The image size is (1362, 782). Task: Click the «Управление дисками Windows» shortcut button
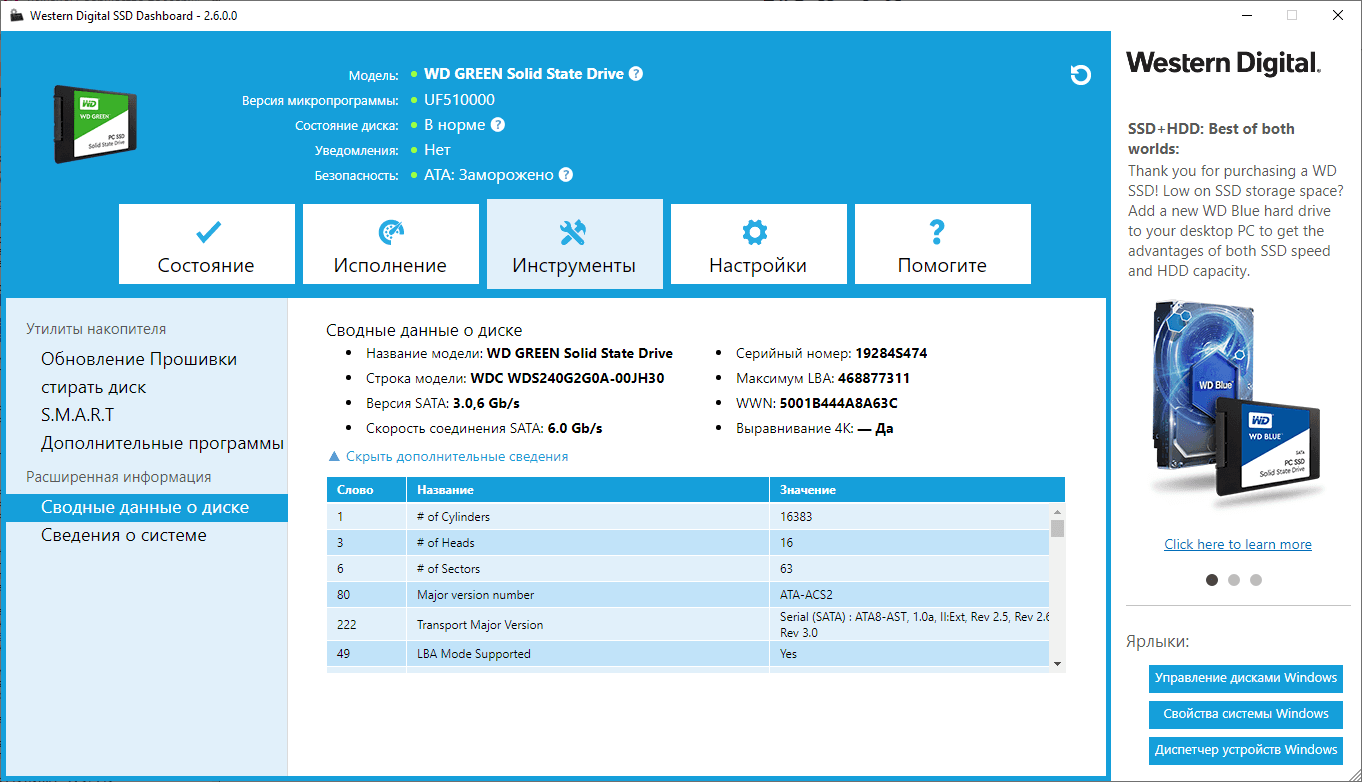coord(1246,678)
